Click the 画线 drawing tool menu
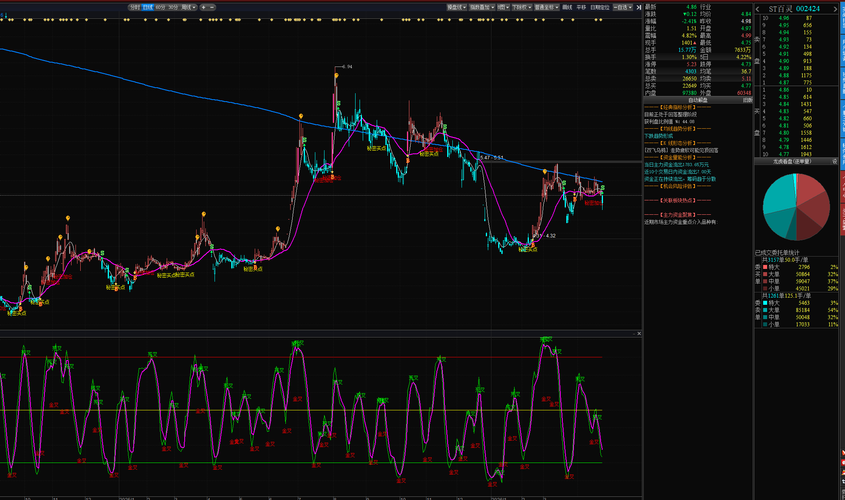This screenshot has height=500, width=845. (x=566, y=7)
